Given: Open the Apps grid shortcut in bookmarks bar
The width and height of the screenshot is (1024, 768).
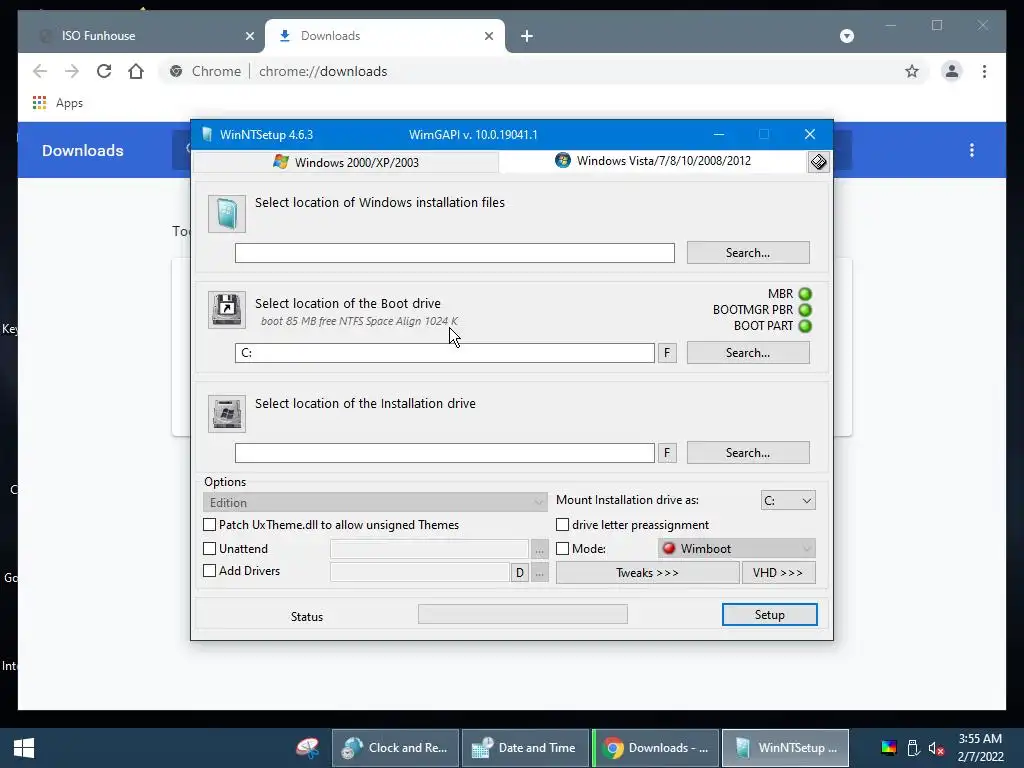Looking at the screenshot, I should point(39,103).
